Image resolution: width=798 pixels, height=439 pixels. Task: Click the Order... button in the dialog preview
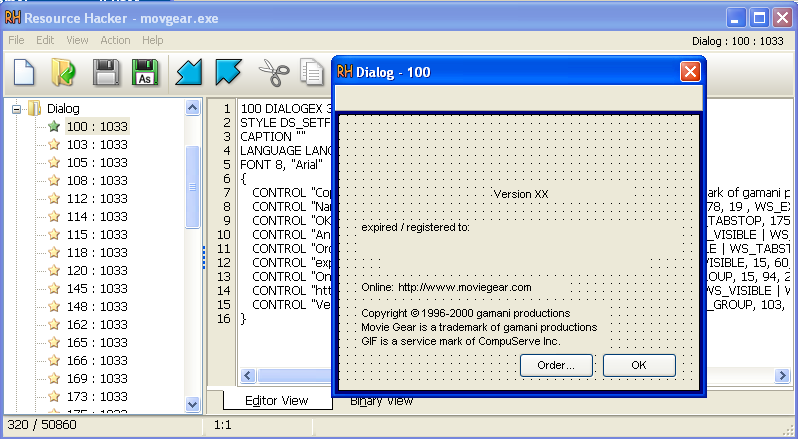tap(556, 365)
